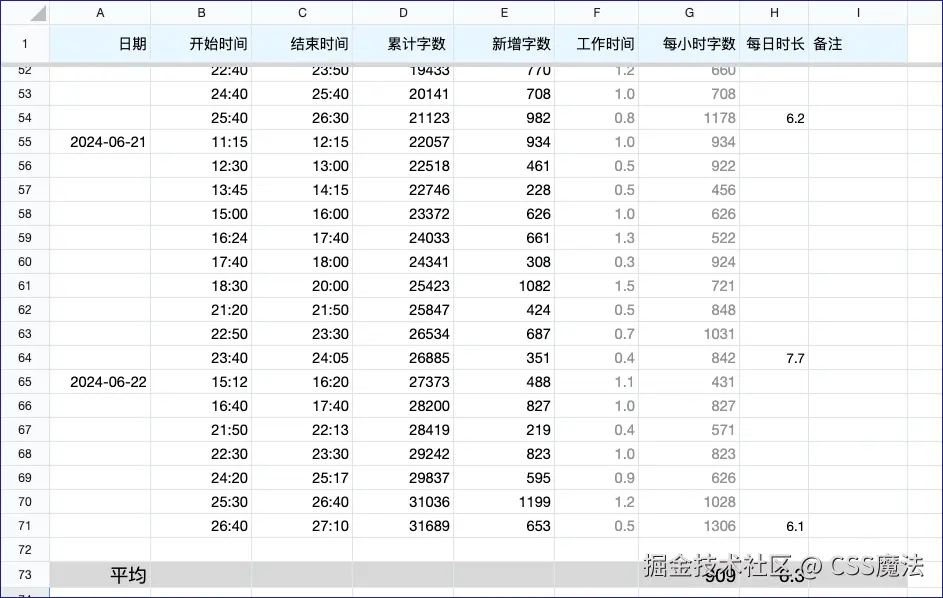Screen dimensions: 943x598
Task: Click the 累计字数 header cell
Action: pos(403,44)
